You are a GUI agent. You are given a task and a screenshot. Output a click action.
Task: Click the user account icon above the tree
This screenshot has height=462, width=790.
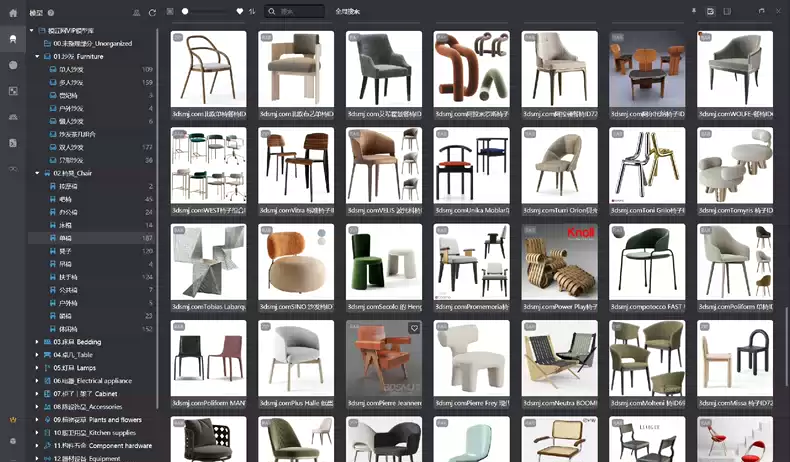point(137,13)
